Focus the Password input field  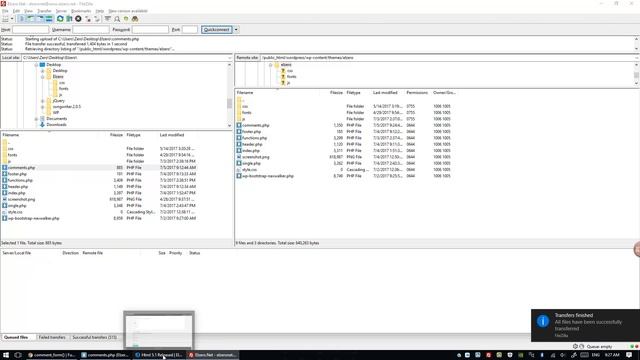coord(150,30)
